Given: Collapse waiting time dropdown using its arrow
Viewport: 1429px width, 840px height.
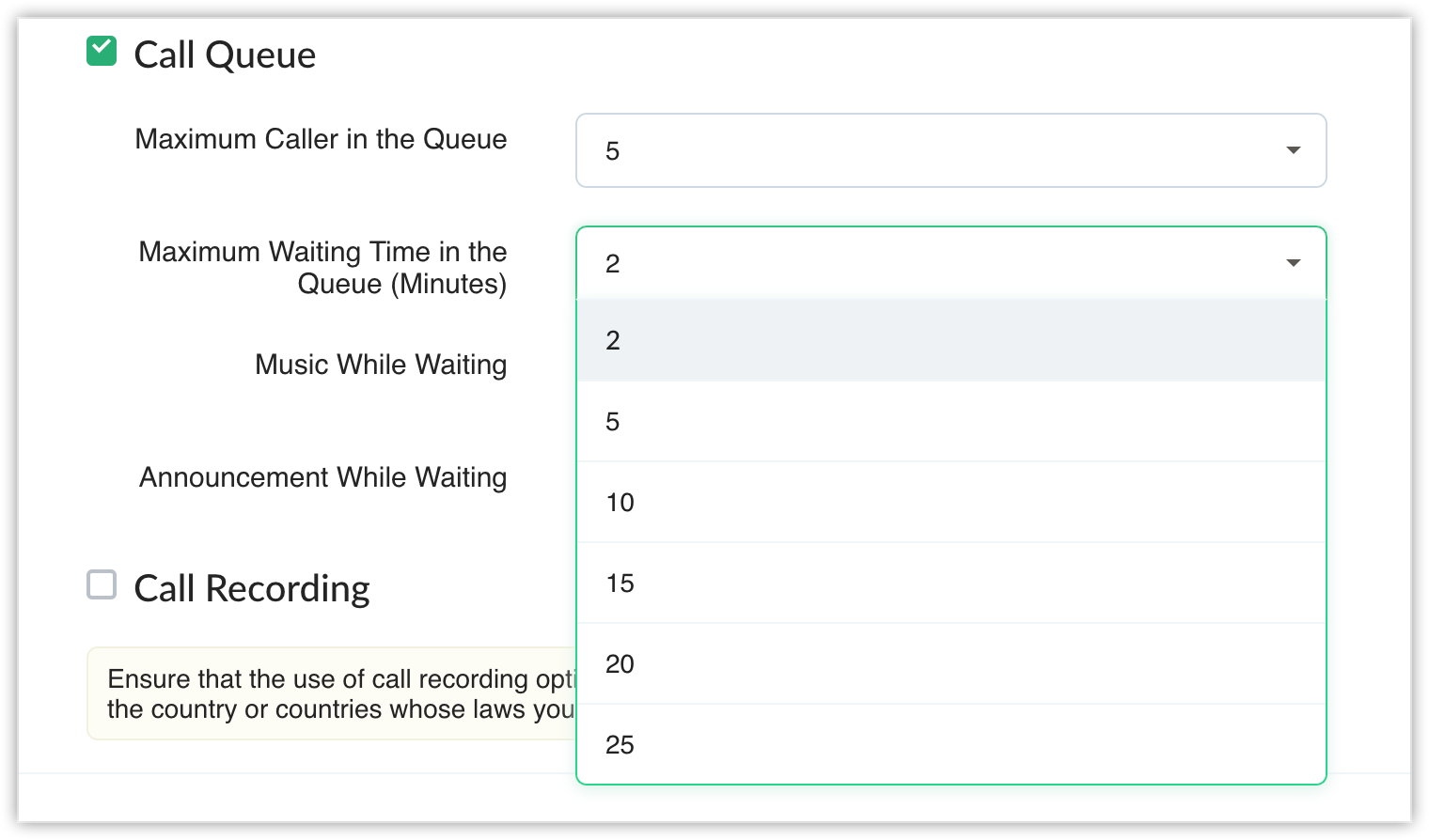Looking at the screenshot, I should [1293, 263].
